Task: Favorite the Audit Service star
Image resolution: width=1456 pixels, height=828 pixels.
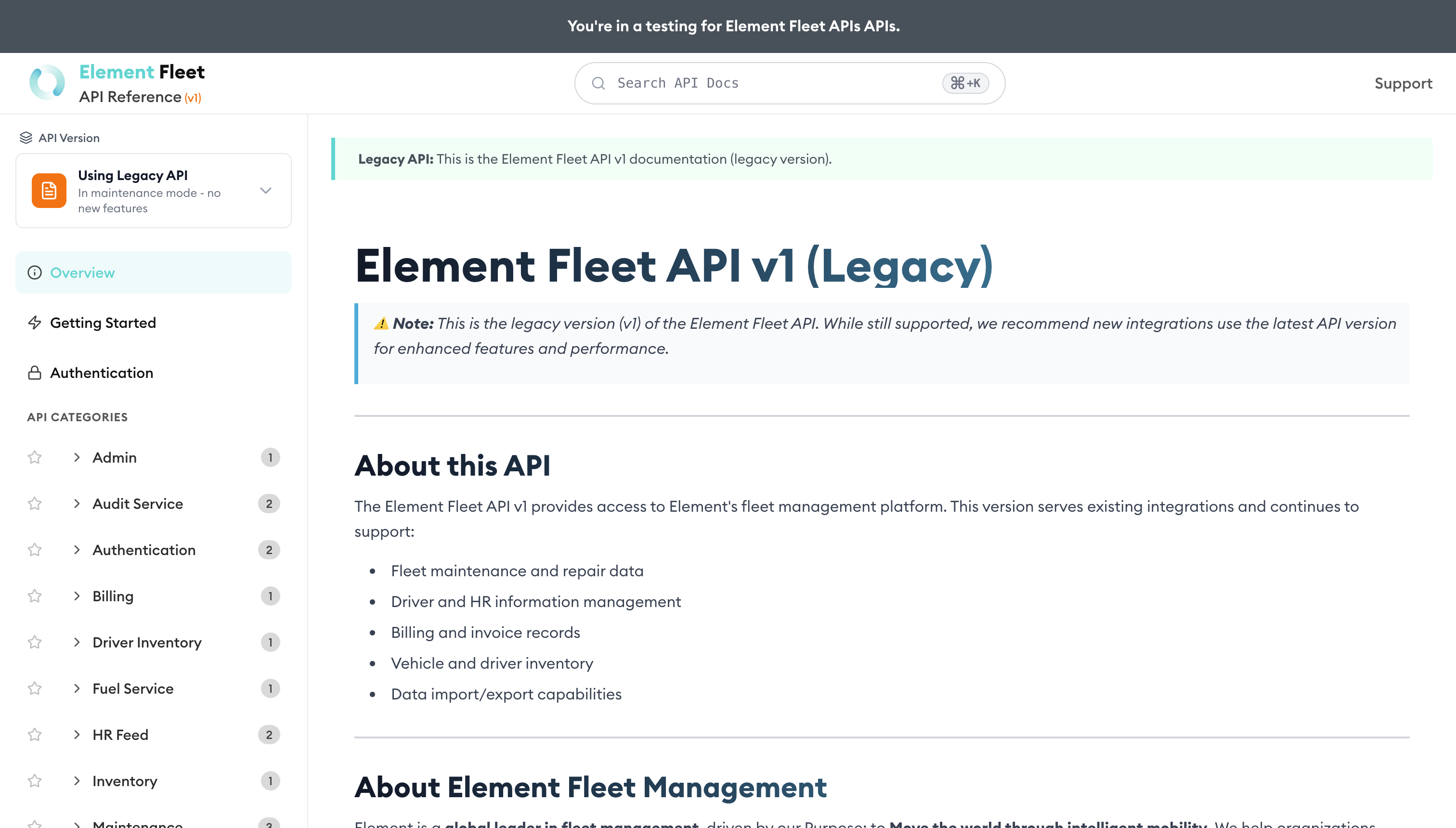Action: click(35, 504)
